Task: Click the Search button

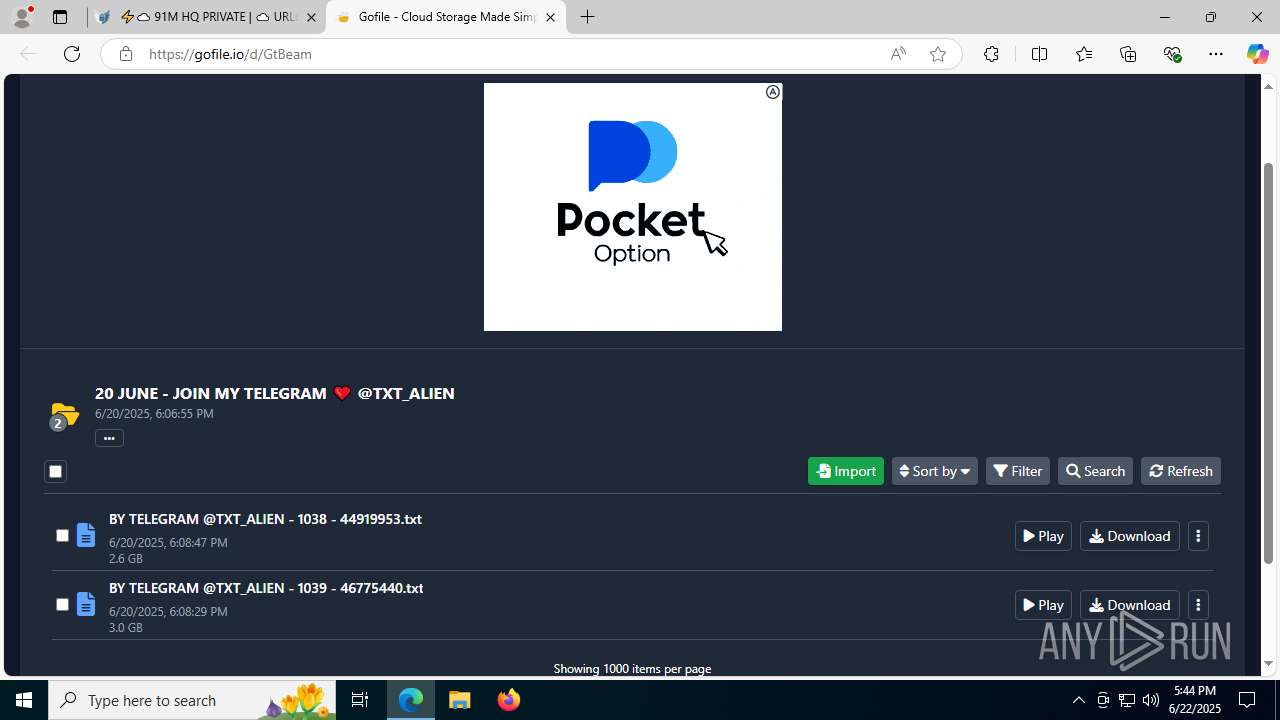Action: (1095, 471)
